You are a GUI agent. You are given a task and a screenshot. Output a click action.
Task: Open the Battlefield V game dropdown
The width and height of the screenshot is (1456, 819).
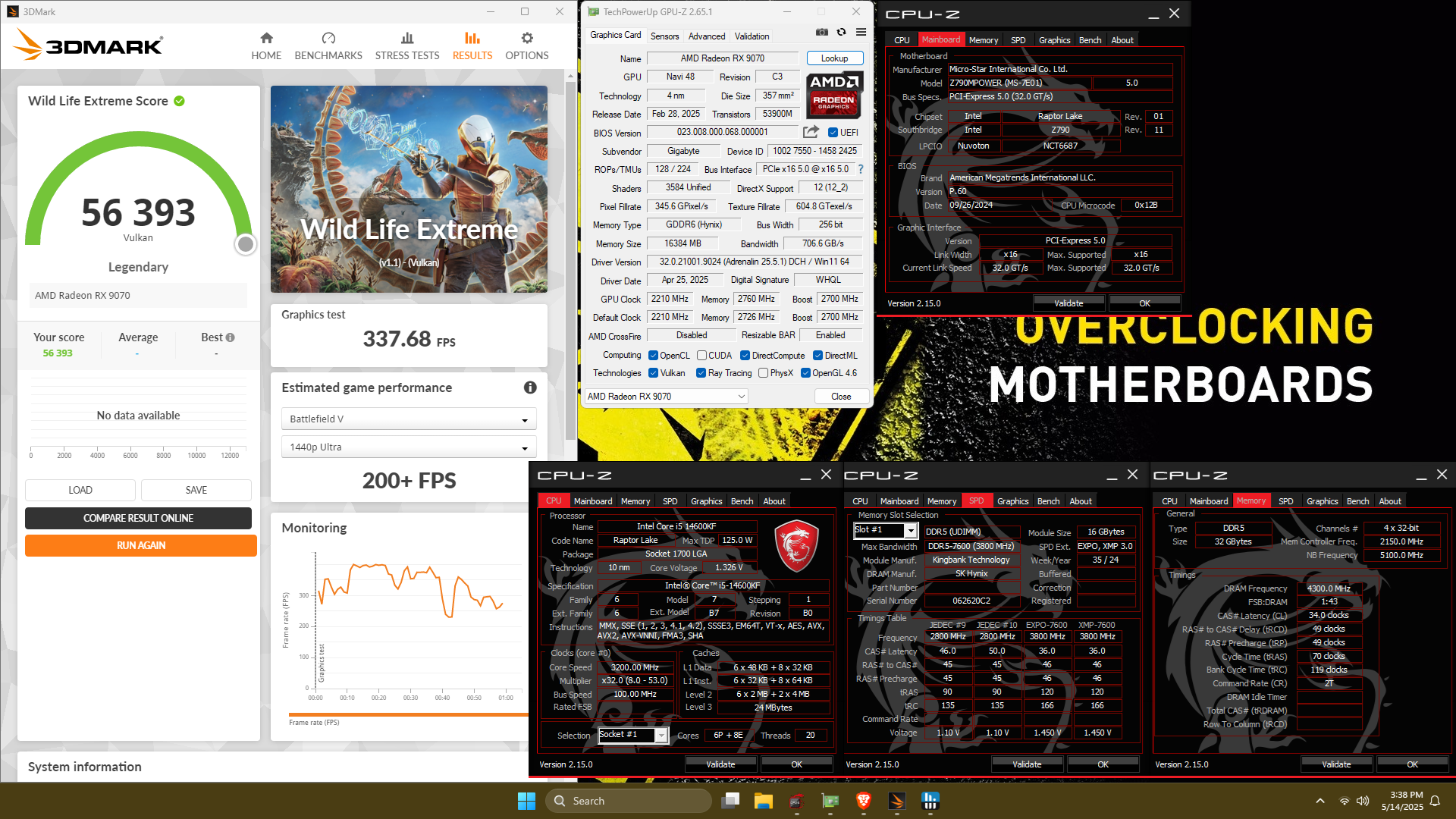coord(409,419)
